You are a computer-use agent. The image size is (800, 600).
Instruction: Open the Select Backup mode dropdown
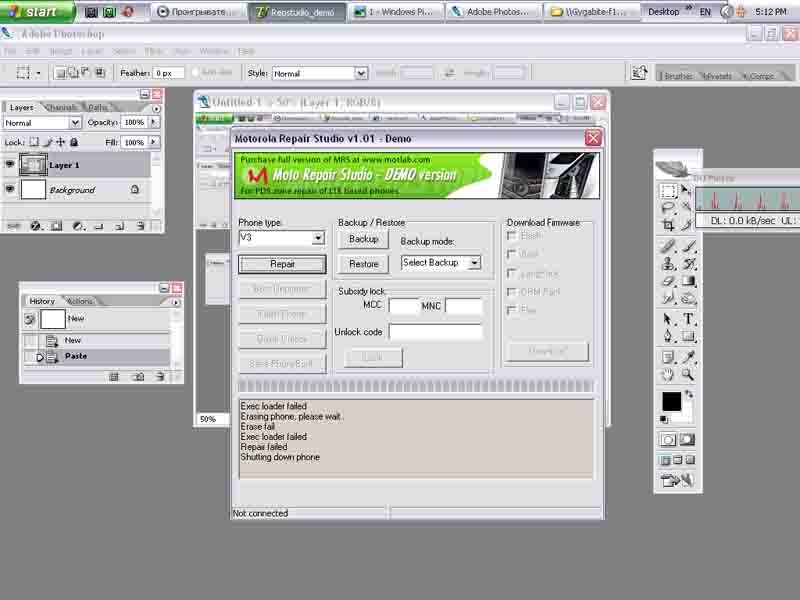pyautogui.click(x=474, y=263)
